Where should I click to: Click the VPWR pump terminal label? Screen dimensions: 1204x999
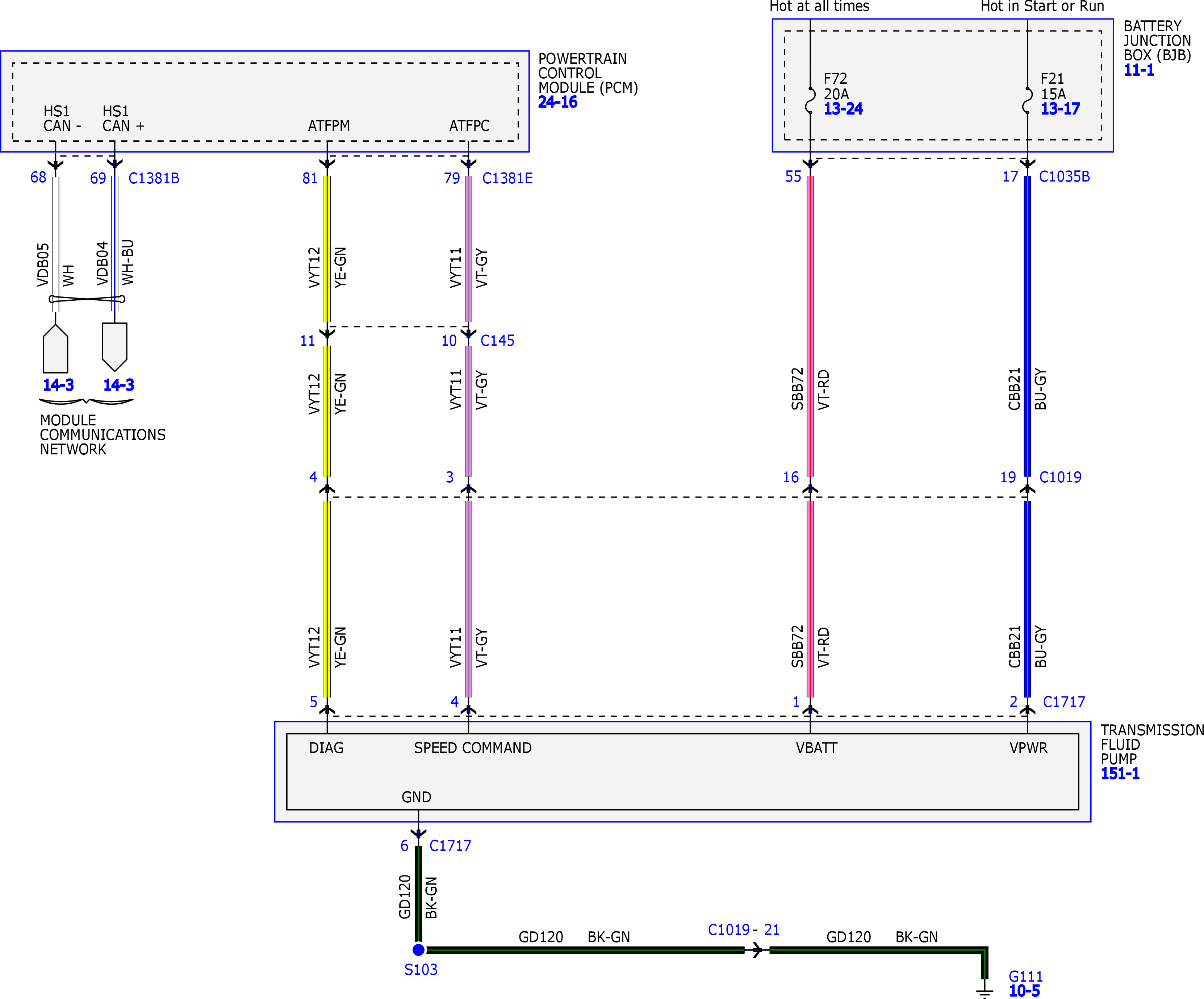[1029, 748]
